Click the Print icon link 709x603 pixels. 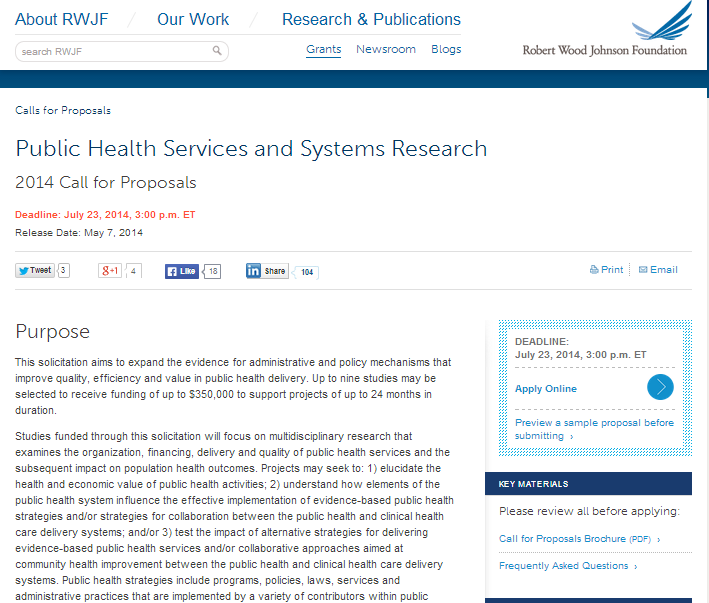pyautogui.click(x=606, y=270)
